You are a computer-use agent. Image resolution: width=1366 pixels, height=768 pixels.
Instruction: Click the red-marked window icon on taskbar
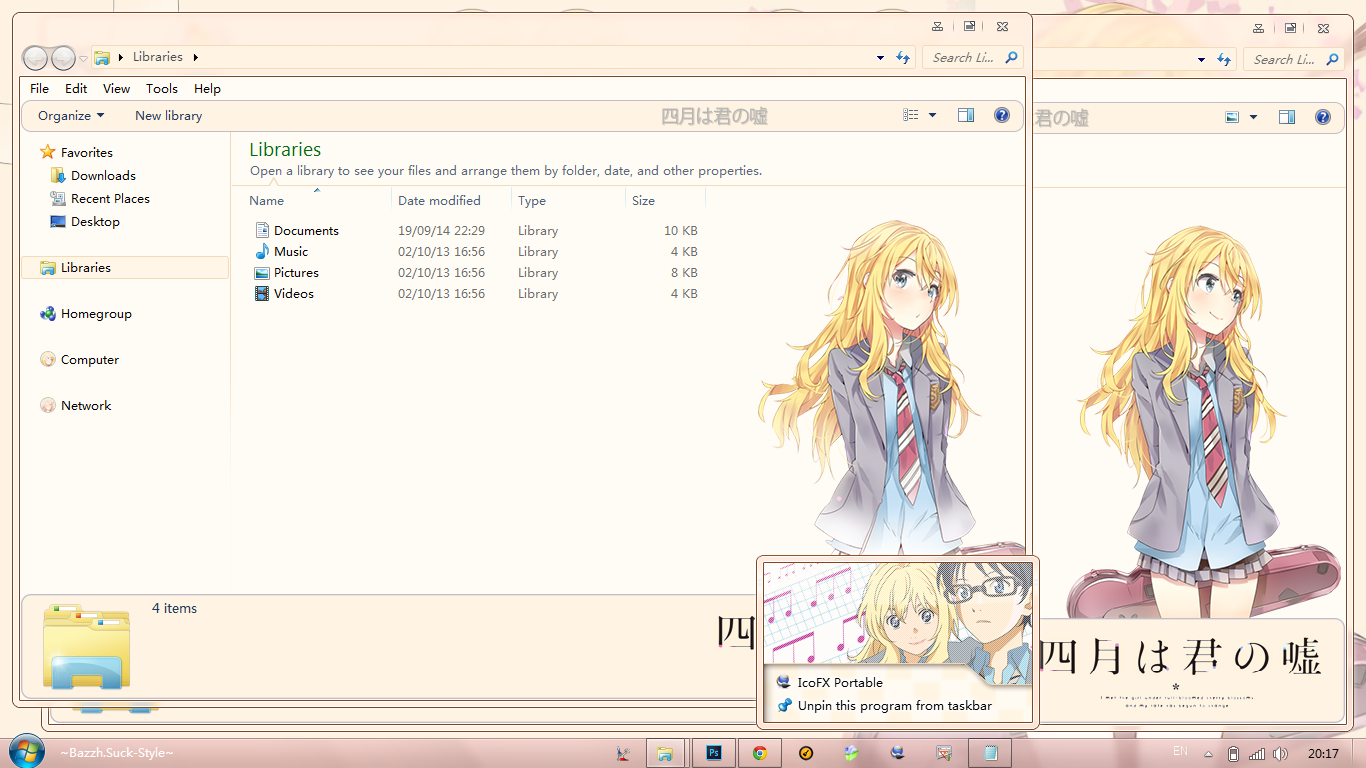coord(943,753)
